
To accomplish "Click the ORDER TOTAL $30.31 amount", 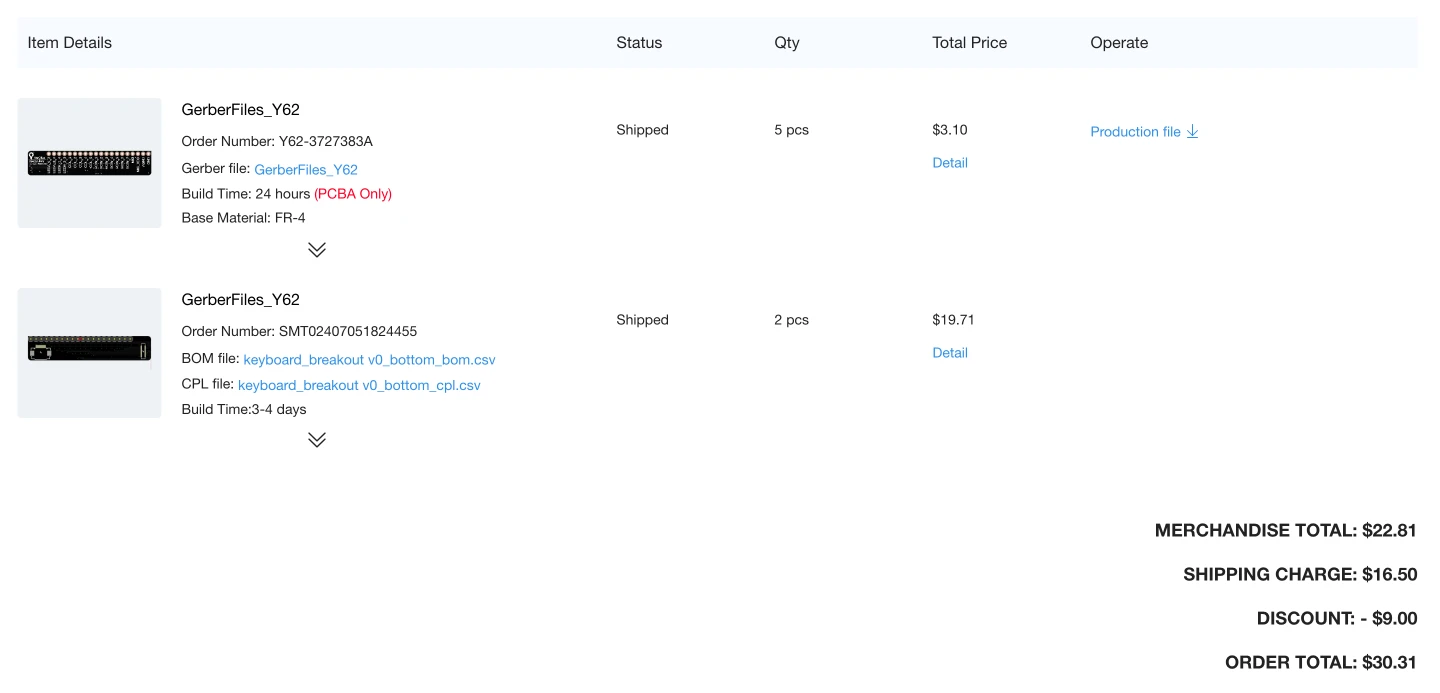I will (x=1389, y=662).
